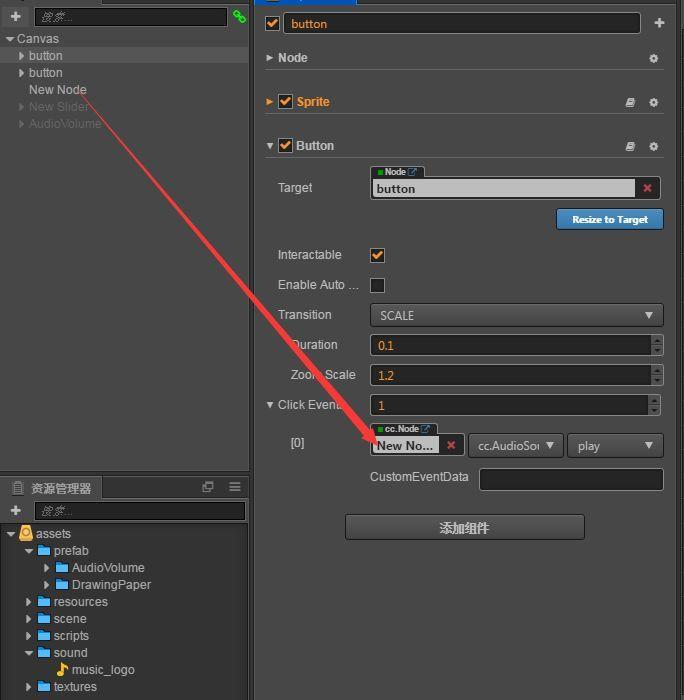Collapse the prefab folder
Viewport: 684px width, 700px height.
(x=29, y=551)
